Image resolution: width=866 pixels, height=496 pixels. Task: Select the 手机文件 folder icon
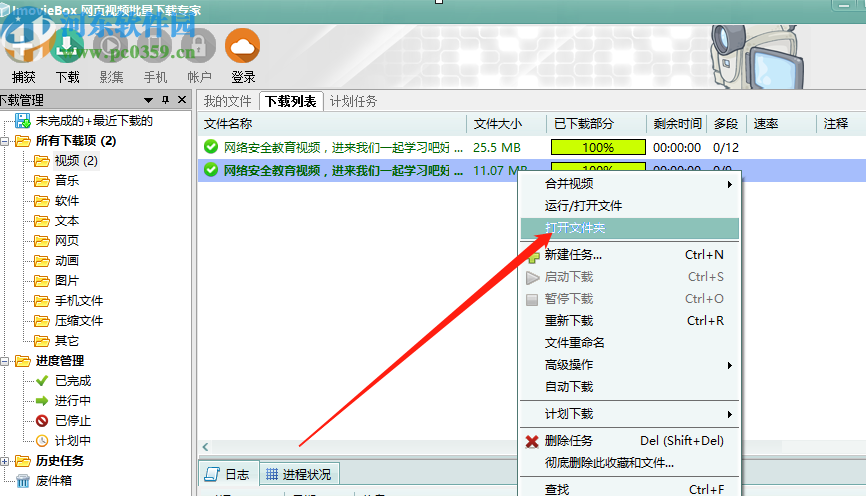[x=41, y=301]
